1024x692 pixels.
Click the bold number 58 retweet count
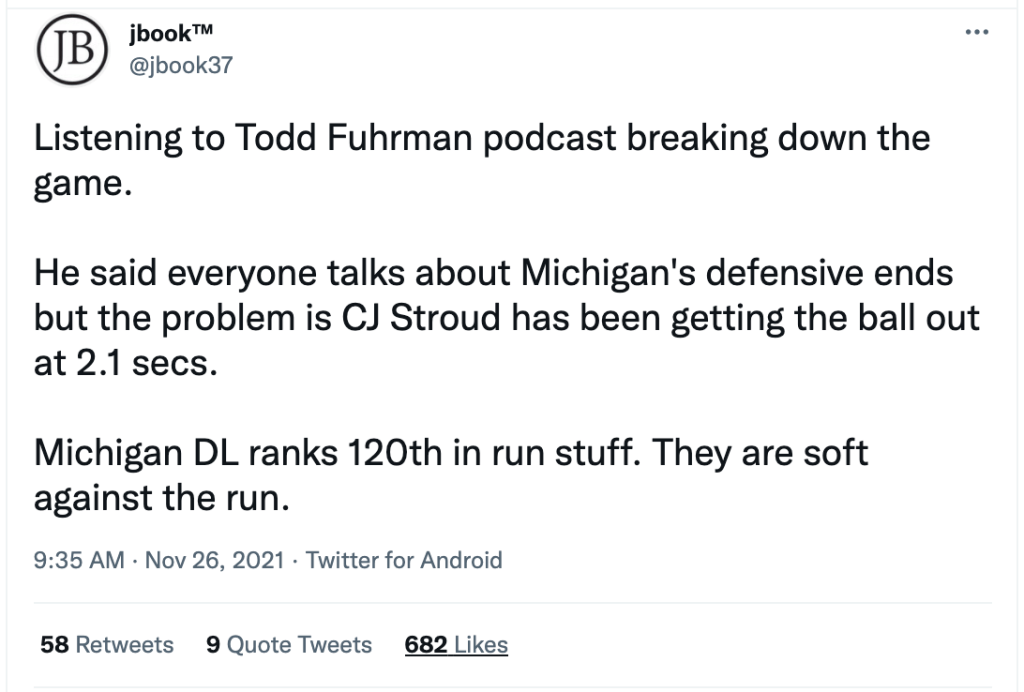point(53,645)
